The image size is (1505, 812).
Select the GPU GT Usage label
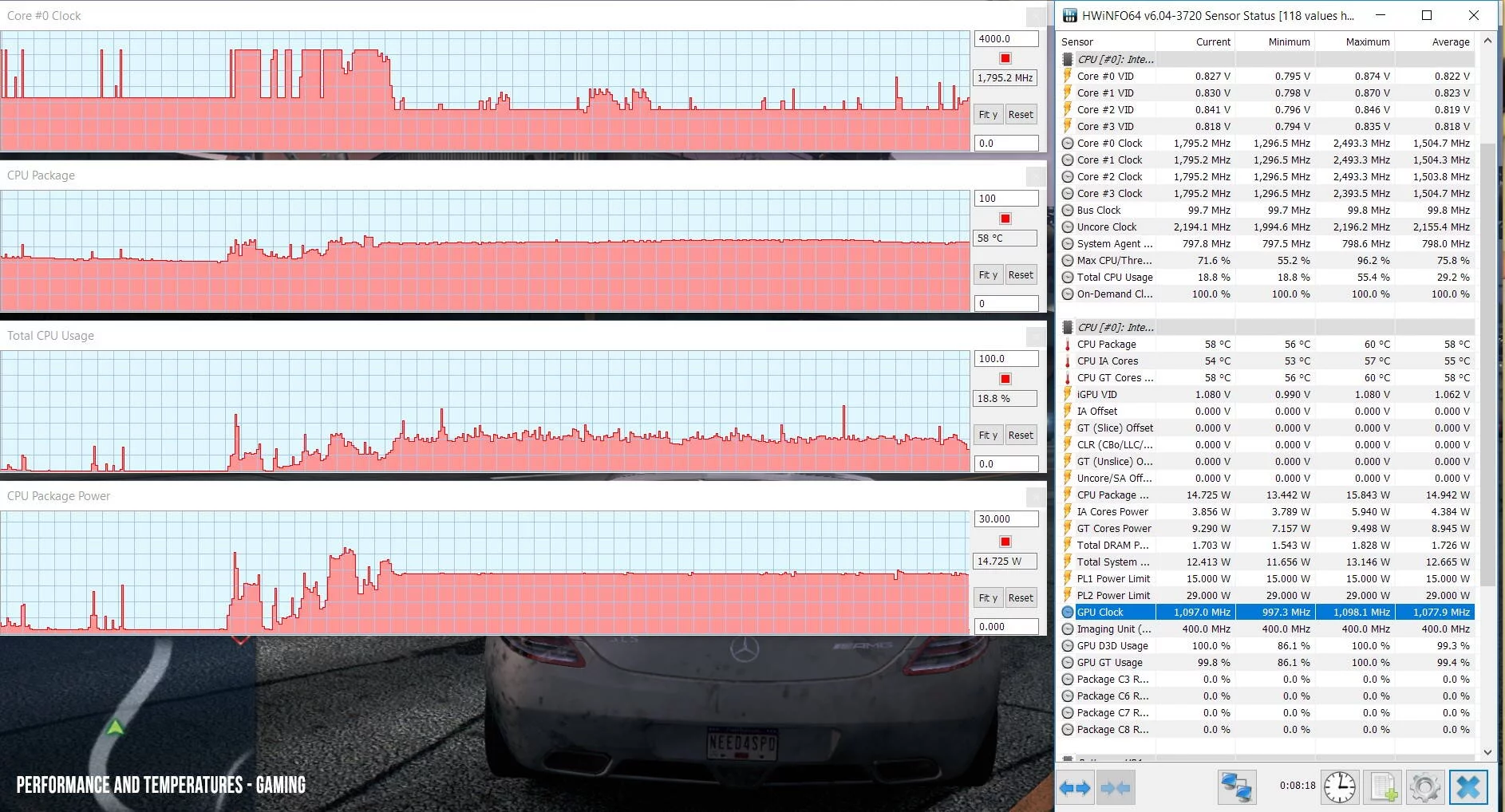coord(1109,662)
